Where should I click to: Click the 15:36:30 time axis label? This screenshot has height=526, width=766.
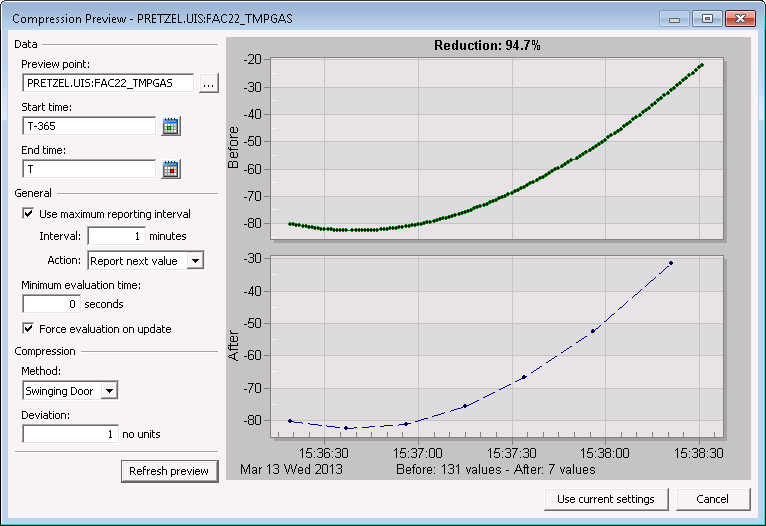324,453
